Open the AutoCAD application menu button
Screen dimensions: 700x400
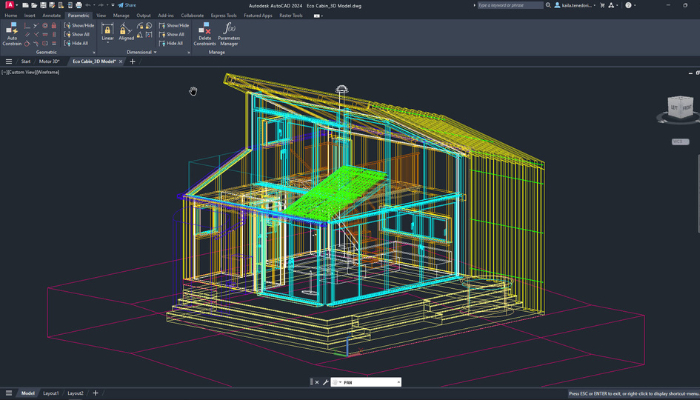9,5
